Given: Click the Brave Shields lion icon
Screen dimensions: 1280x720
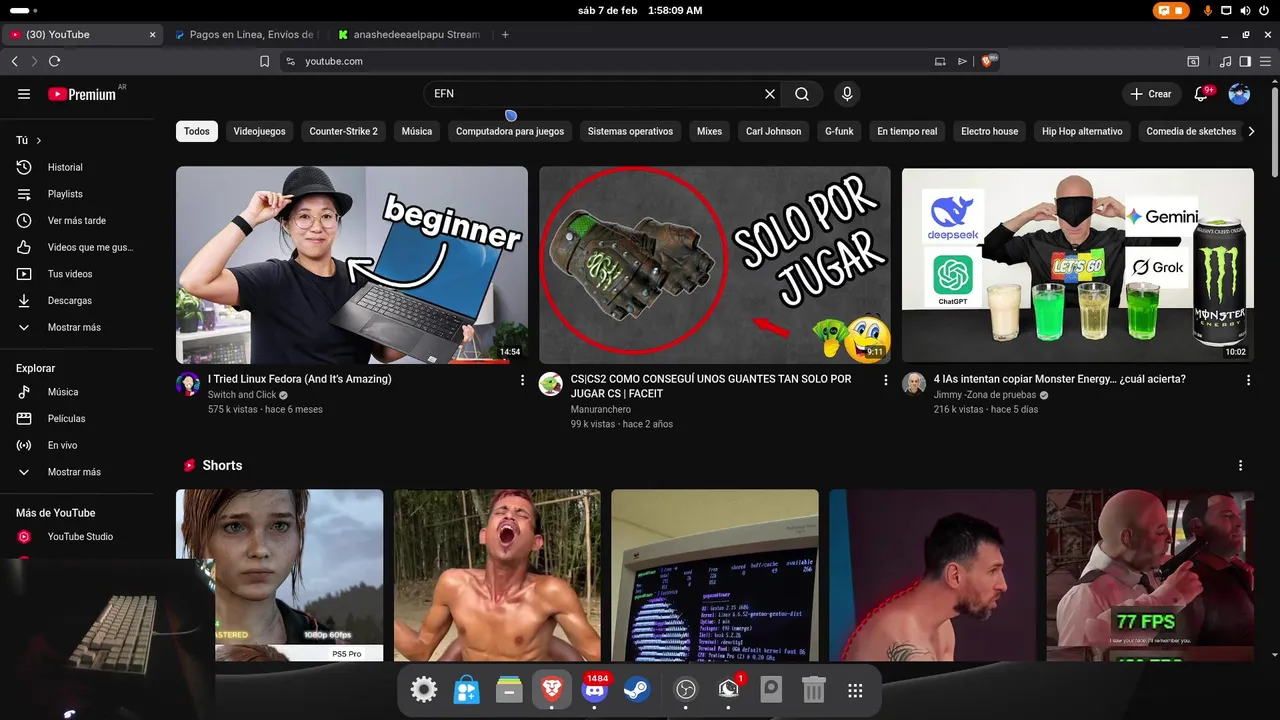Looking at the screenshot, I should (x=989, y=61).
